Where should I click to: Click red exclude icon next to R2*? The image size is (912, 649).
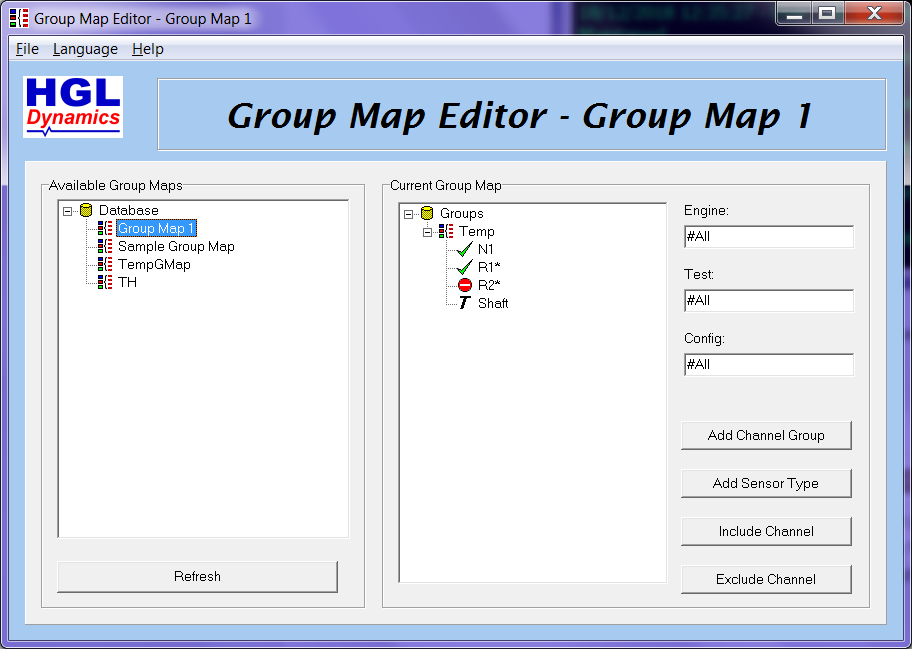[x=465, y=285]
